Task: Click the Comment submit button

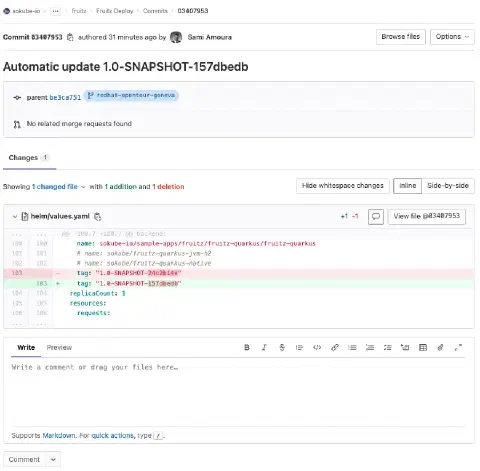Action: [24, 460]
